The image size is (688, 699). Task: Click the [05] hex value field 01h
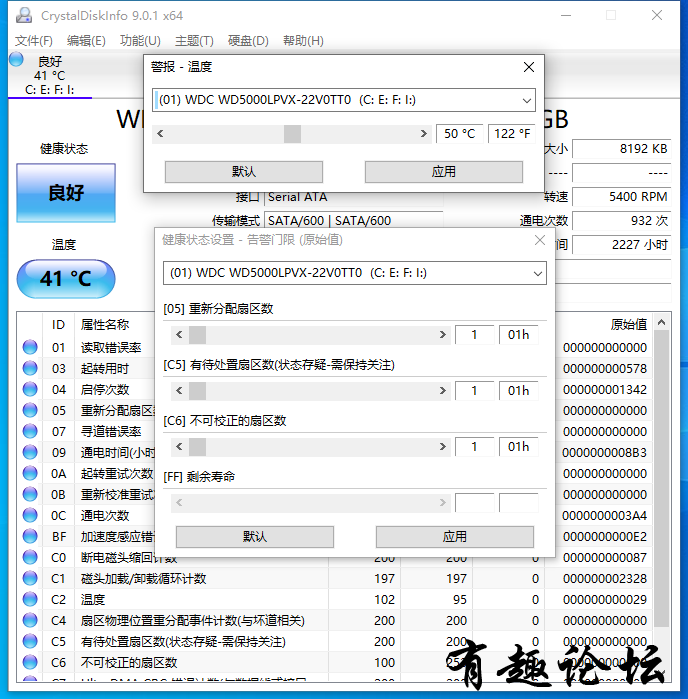[x=519, y=335]
